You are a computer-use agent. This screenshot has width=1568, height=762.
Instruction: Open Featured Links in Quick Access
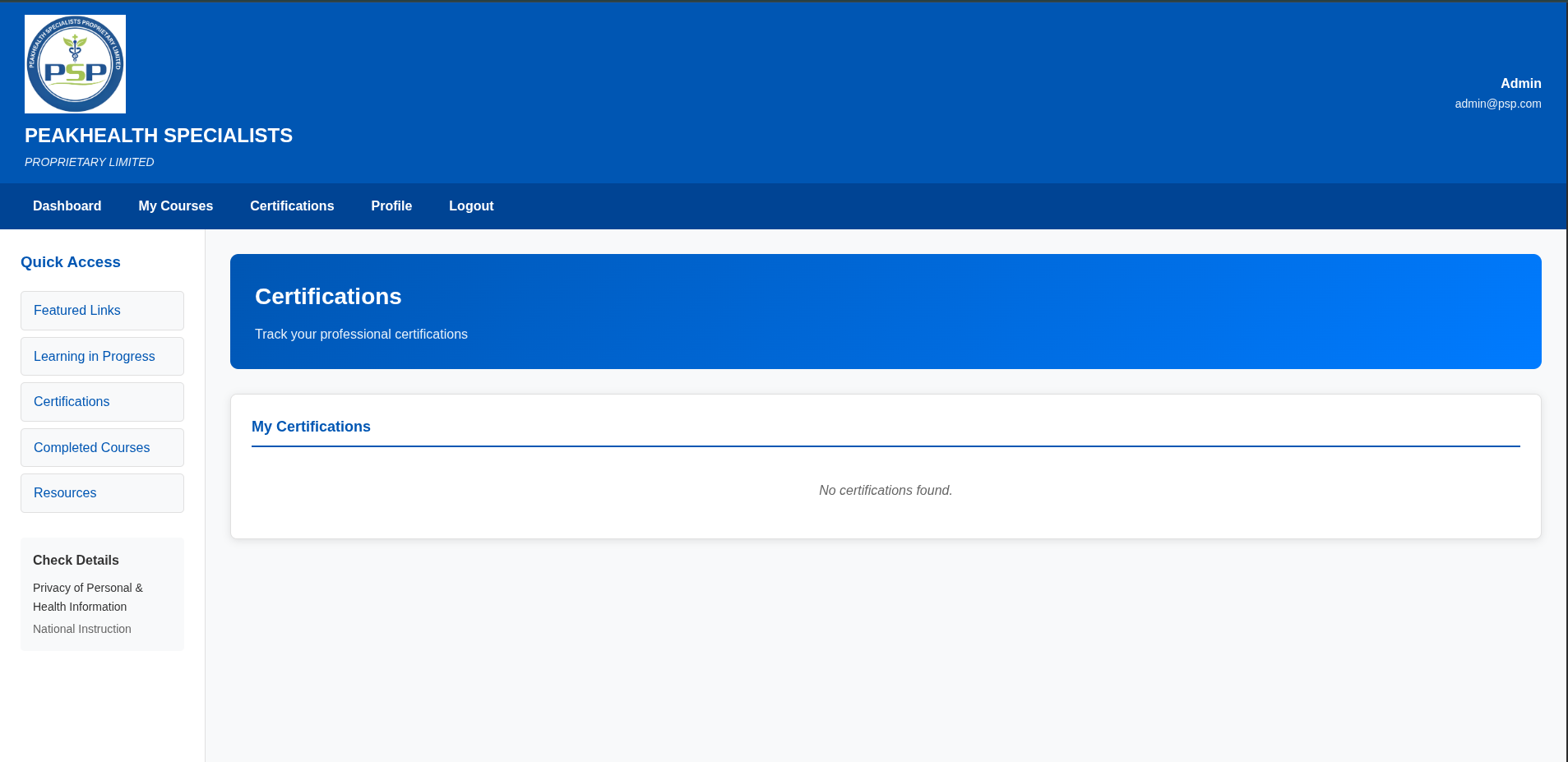102,311
